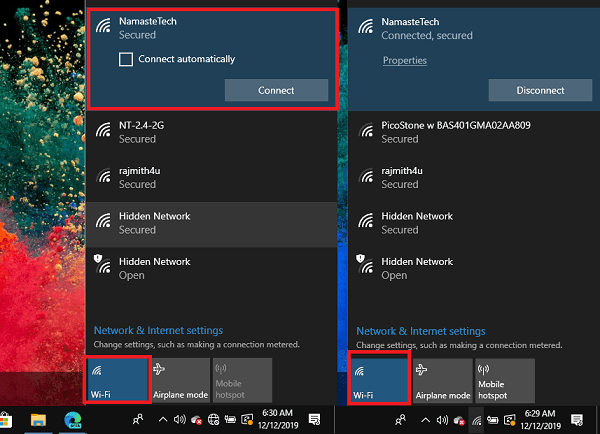This screenshot has width=600, height=434.
Task: Click PicoStone Wi-Fi signal icon
Action: [x=366, y=130]
